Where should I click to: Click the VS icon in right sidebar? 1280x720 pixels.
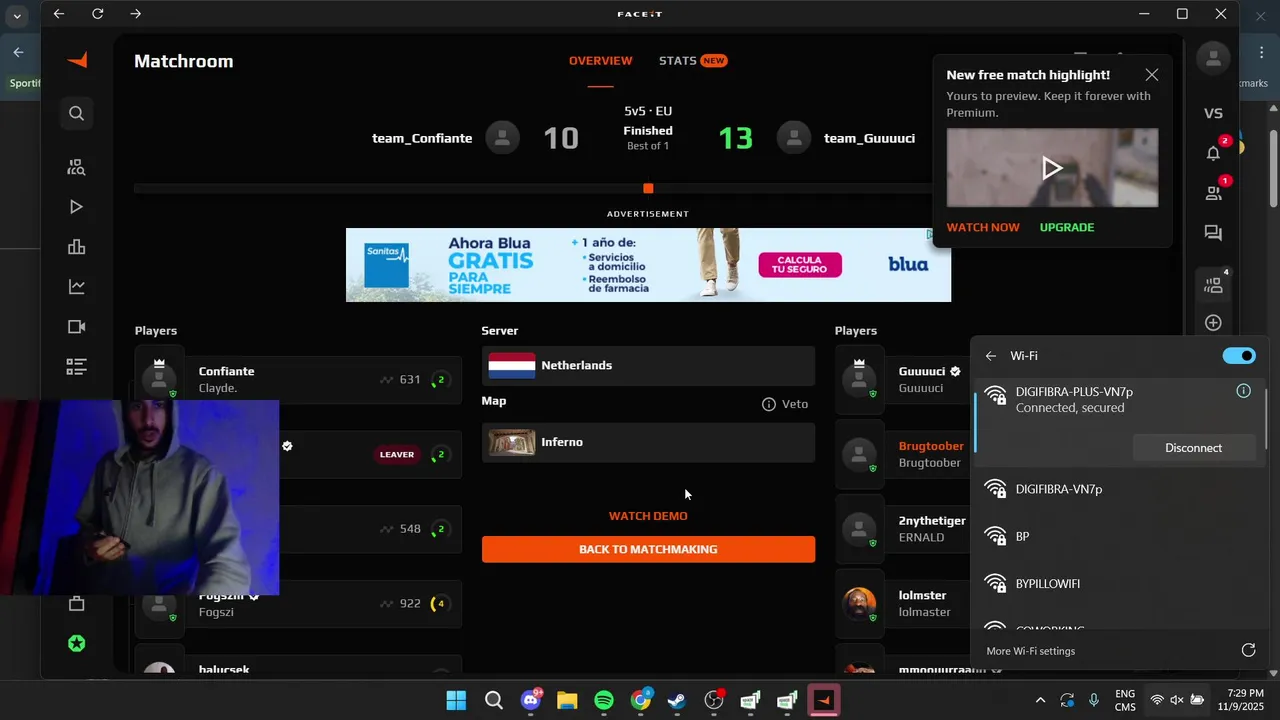(1213, 113)
